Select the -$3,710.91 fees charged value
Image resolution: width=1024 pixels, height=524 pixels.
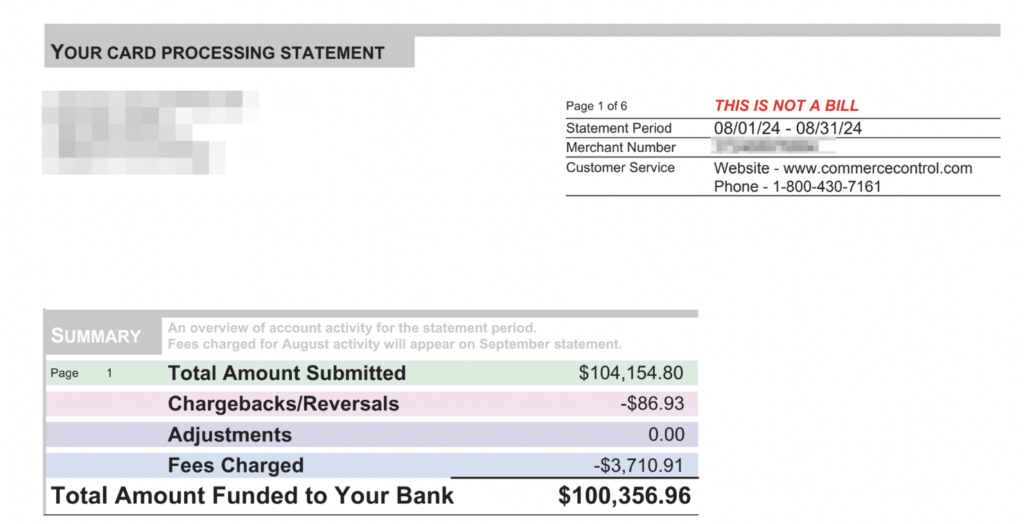pyautogui.click(x=639, y=466)
